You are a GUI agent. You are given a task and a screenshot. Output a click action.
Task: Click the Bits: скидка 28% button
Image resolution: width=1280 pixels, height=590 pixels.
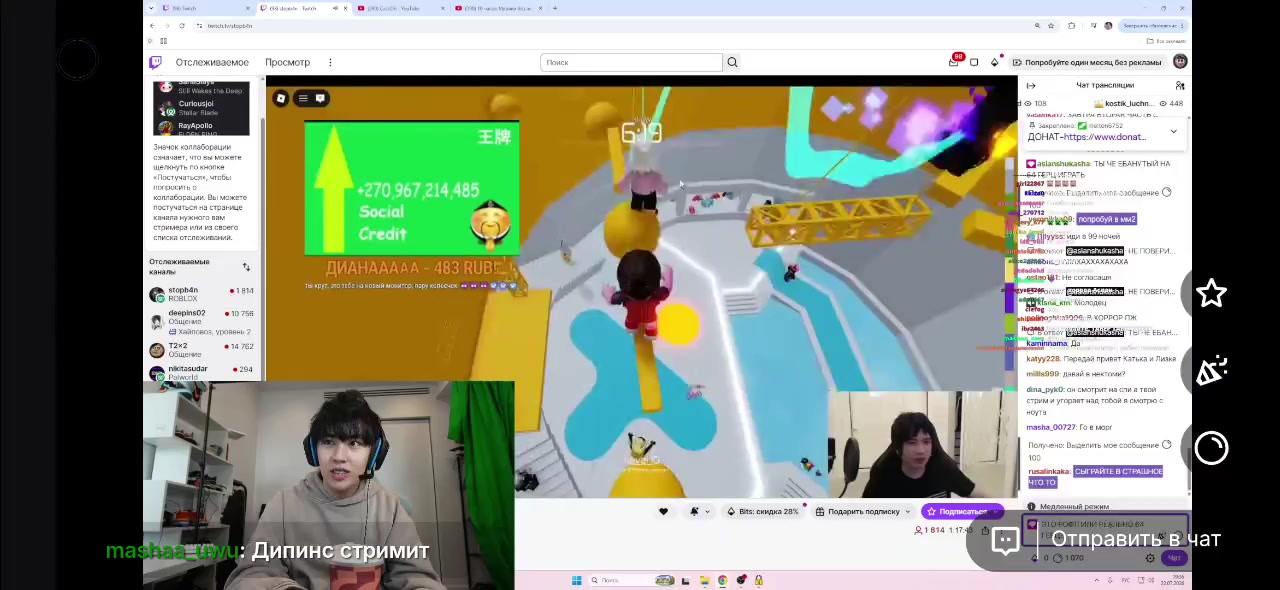click(763, 511)
